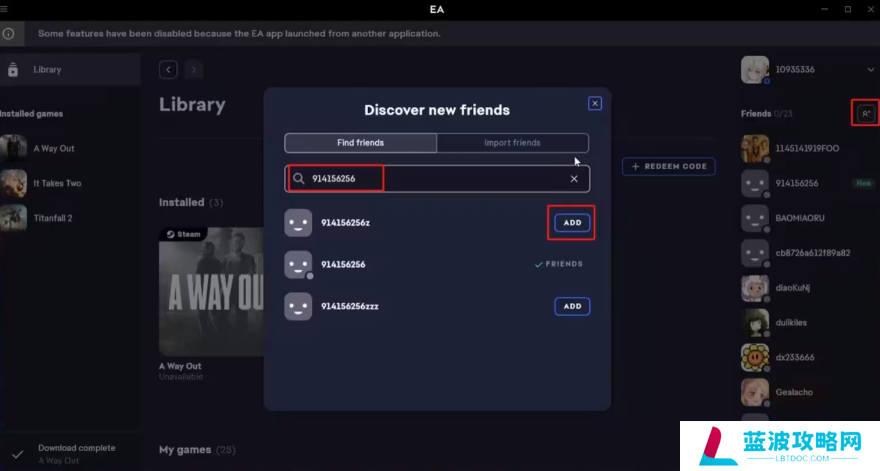Add 914156256z as a friend

tap(572, 223)
